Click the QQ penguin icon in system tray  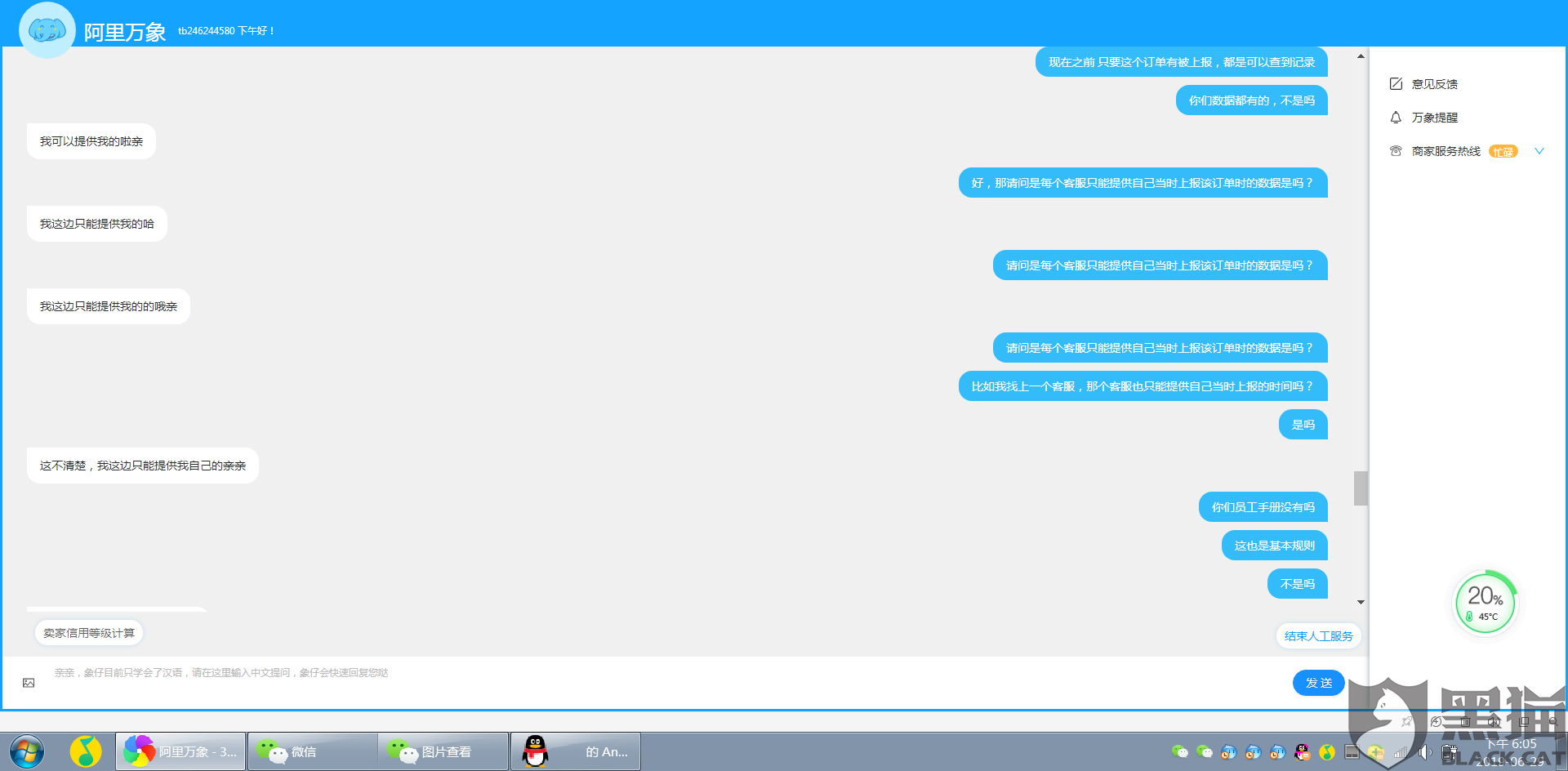pyautogui.click(x=1303, y=752)
